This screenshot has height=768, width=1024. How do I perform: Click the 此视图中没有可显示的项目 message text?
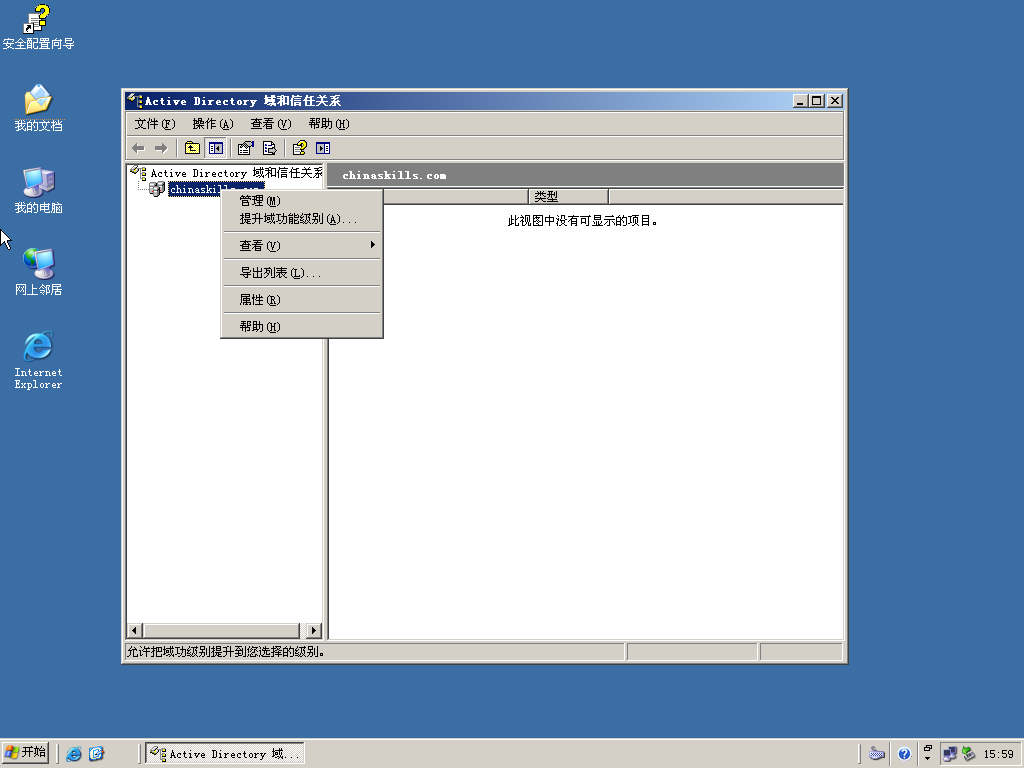click(583, 221)
